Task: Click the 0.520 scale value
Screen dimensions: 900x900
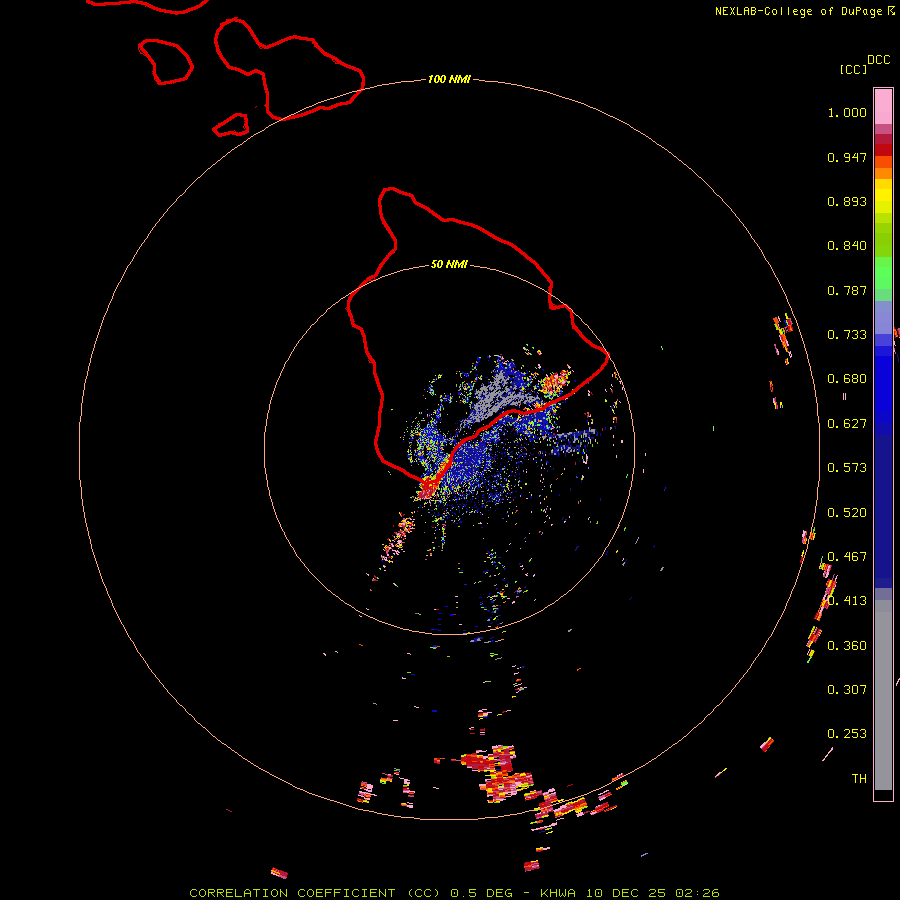Action: coord(847,513)
